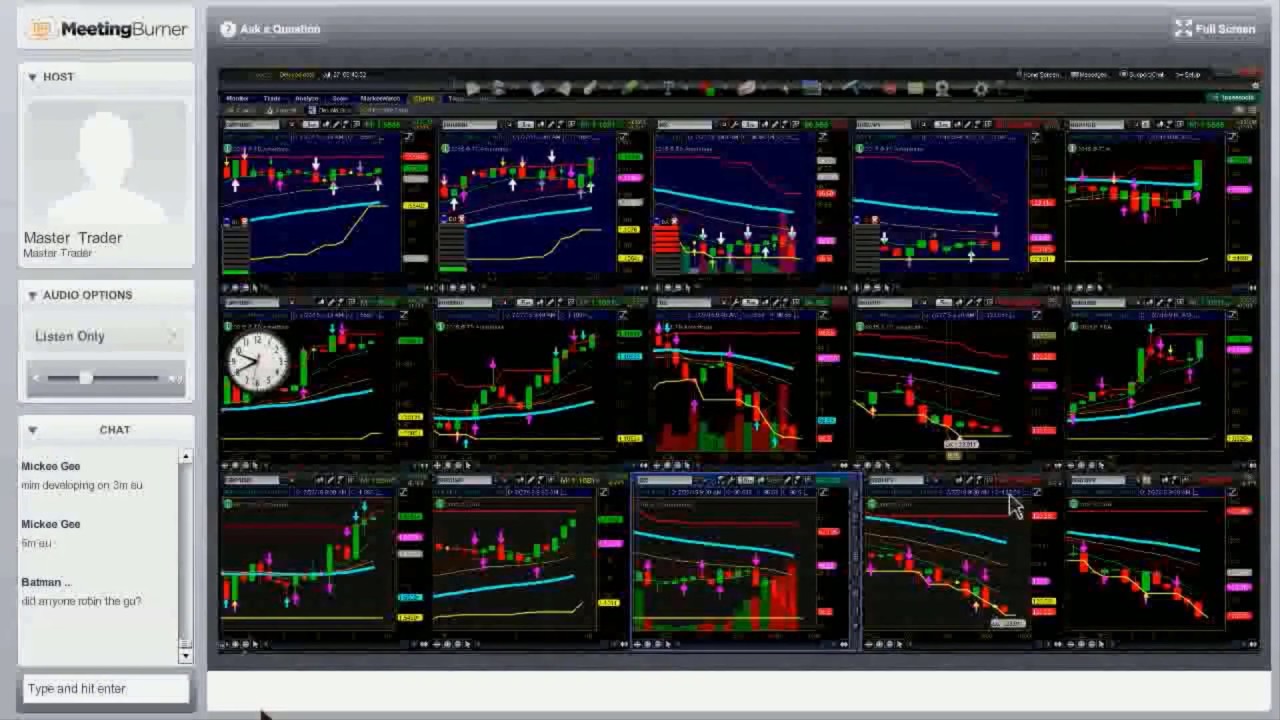Click the monitor screen icon in annotation toolbar
The height and width of the screenshot is (720, 1280).
point(811,88)
